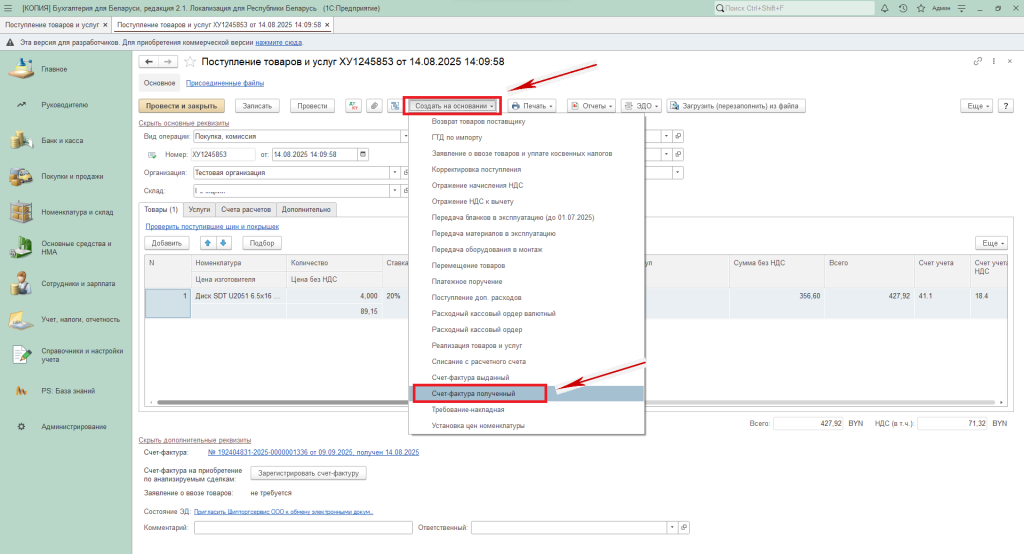Screen dimensions: 1024x554
Task: Move row up with blue arrow
Action: click(208, 243)
